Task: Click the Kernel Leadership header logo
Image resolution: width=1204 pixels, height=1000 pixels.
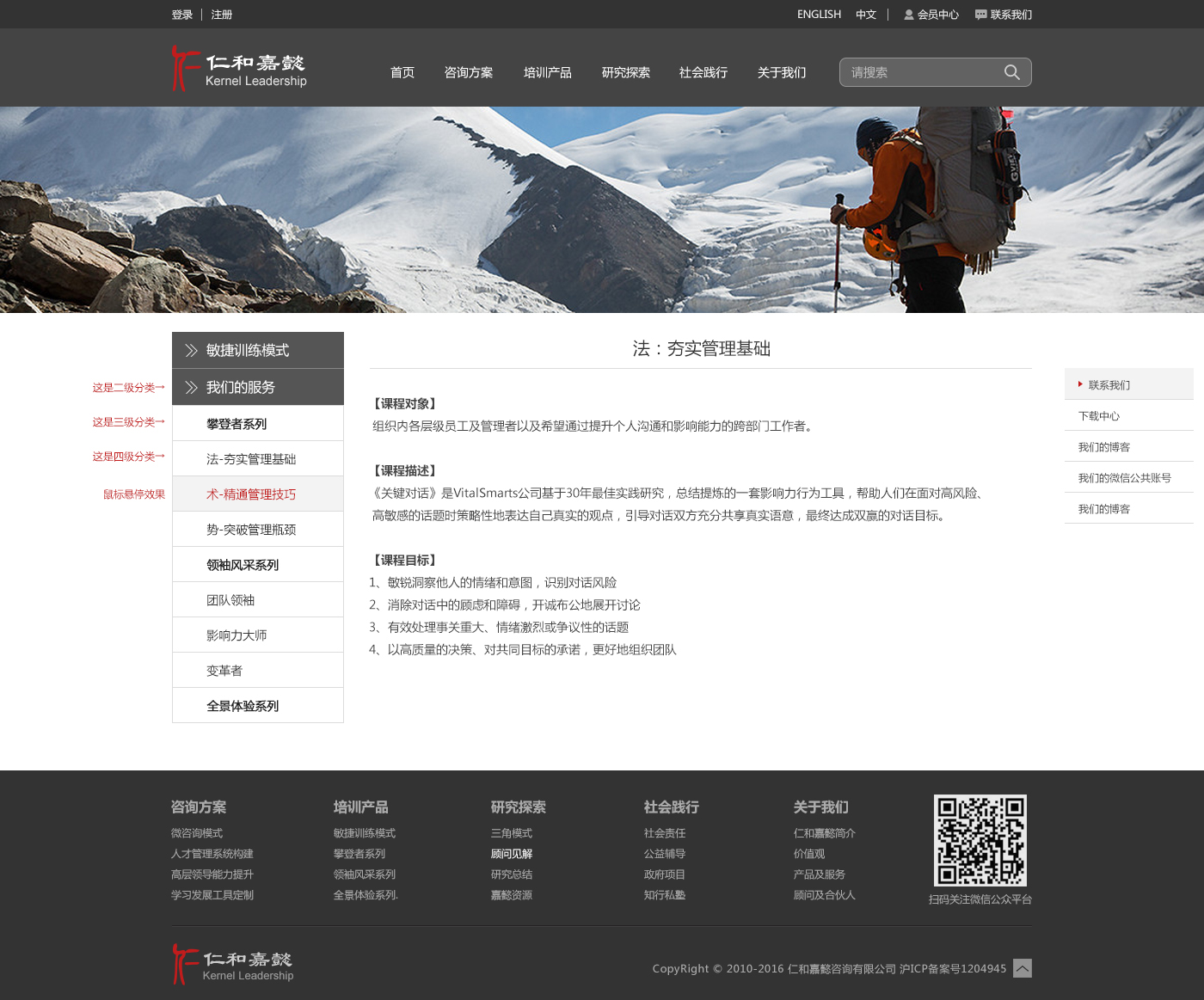Action: click(x=239, y=69)
